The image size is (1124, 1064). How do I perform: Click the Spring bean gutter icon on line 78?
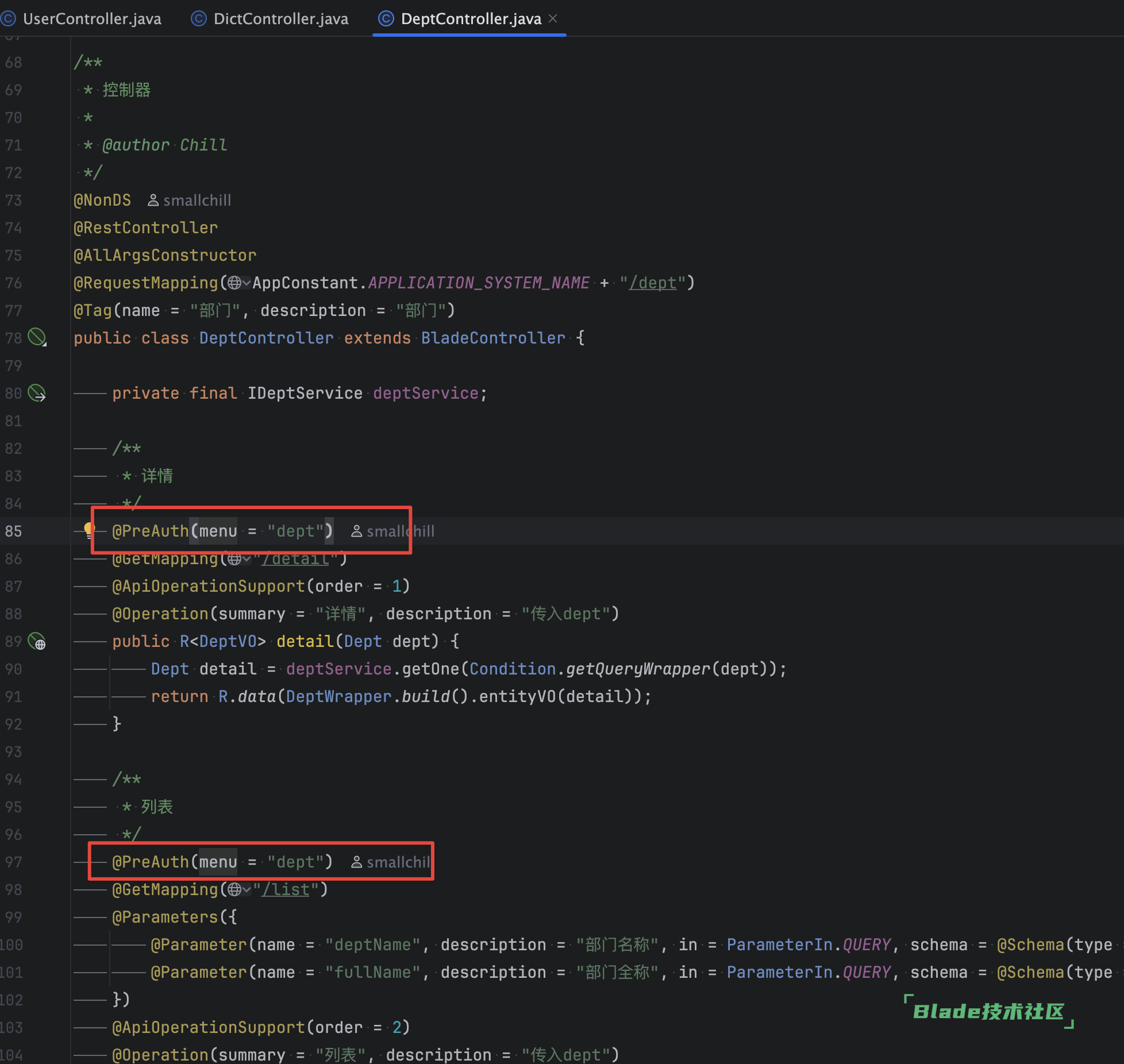click(x=37, y=337)
